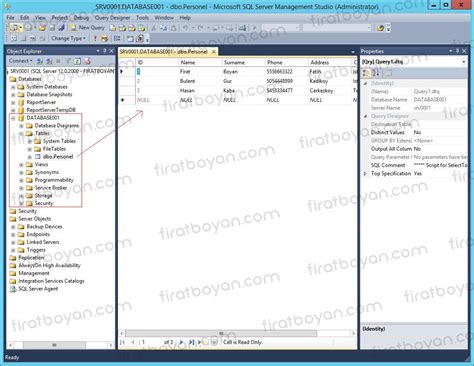The height and width of the screenshot is (366, 474).
Task: Expand the Top Specification property
Action: (x=365, y=174)
